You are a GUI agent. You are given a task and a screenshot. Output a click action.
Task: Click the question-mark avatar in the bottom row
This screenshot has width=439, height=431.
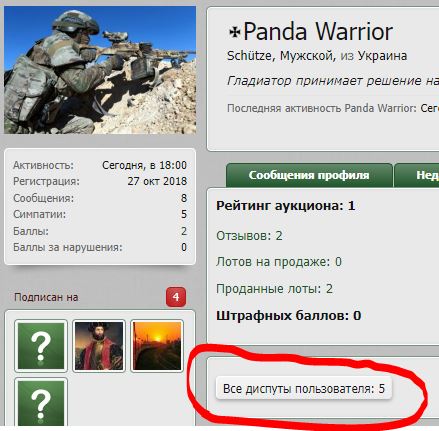[41, 403]
